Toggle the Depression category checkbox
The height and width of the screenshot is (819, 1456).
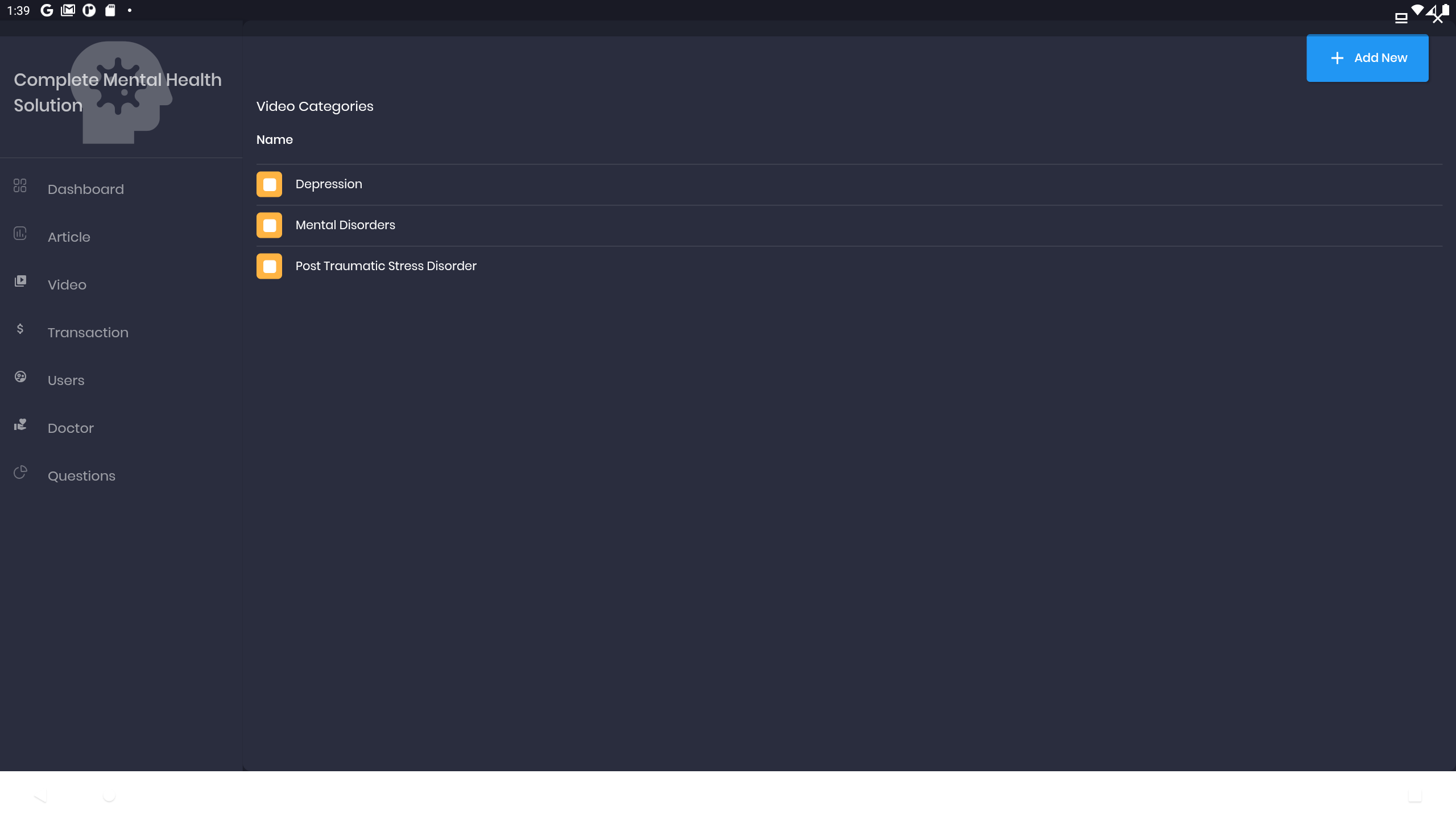coord(269,184)
